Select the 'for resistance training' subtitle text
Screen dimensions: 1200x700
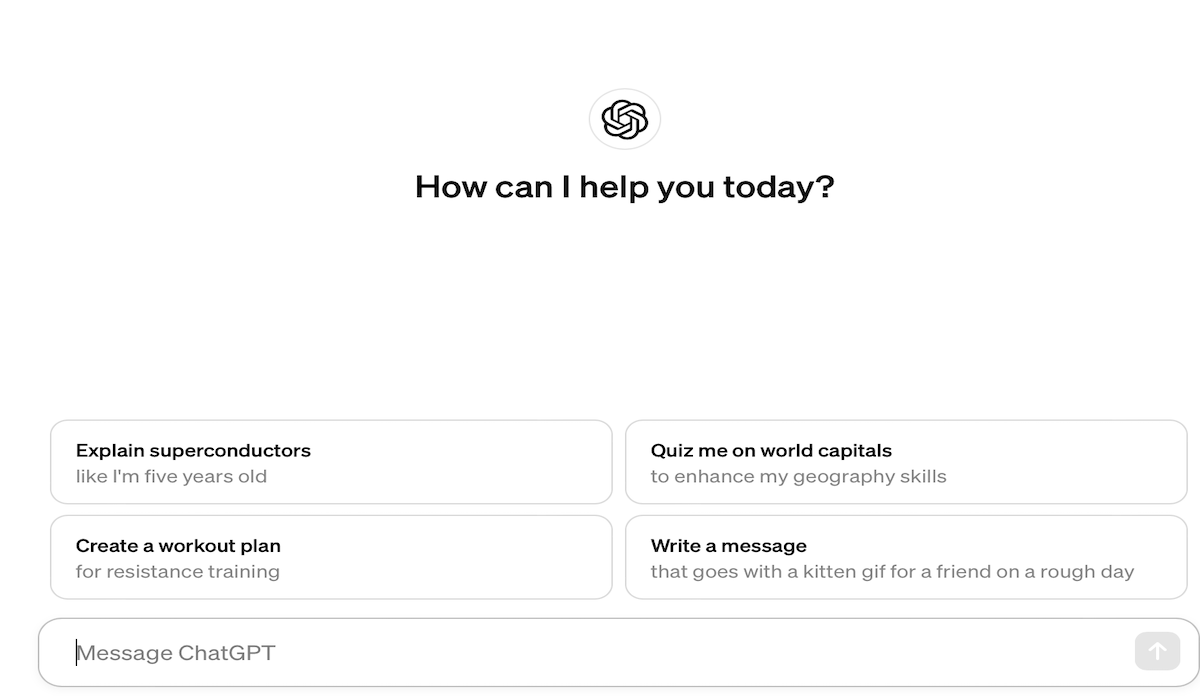coord(177,573)
